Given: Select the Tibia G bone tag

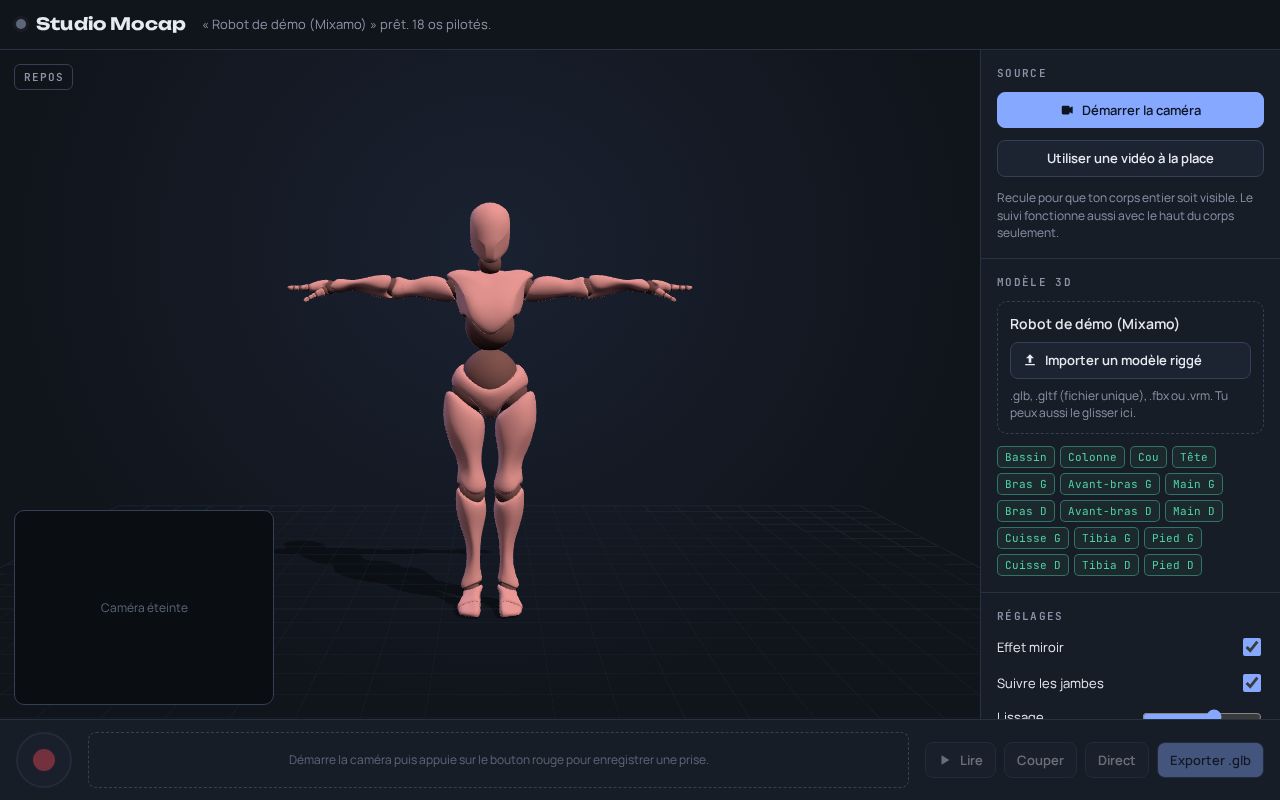Looking at the screenshot, I should pyautogui.click(x=1106, y=538).
